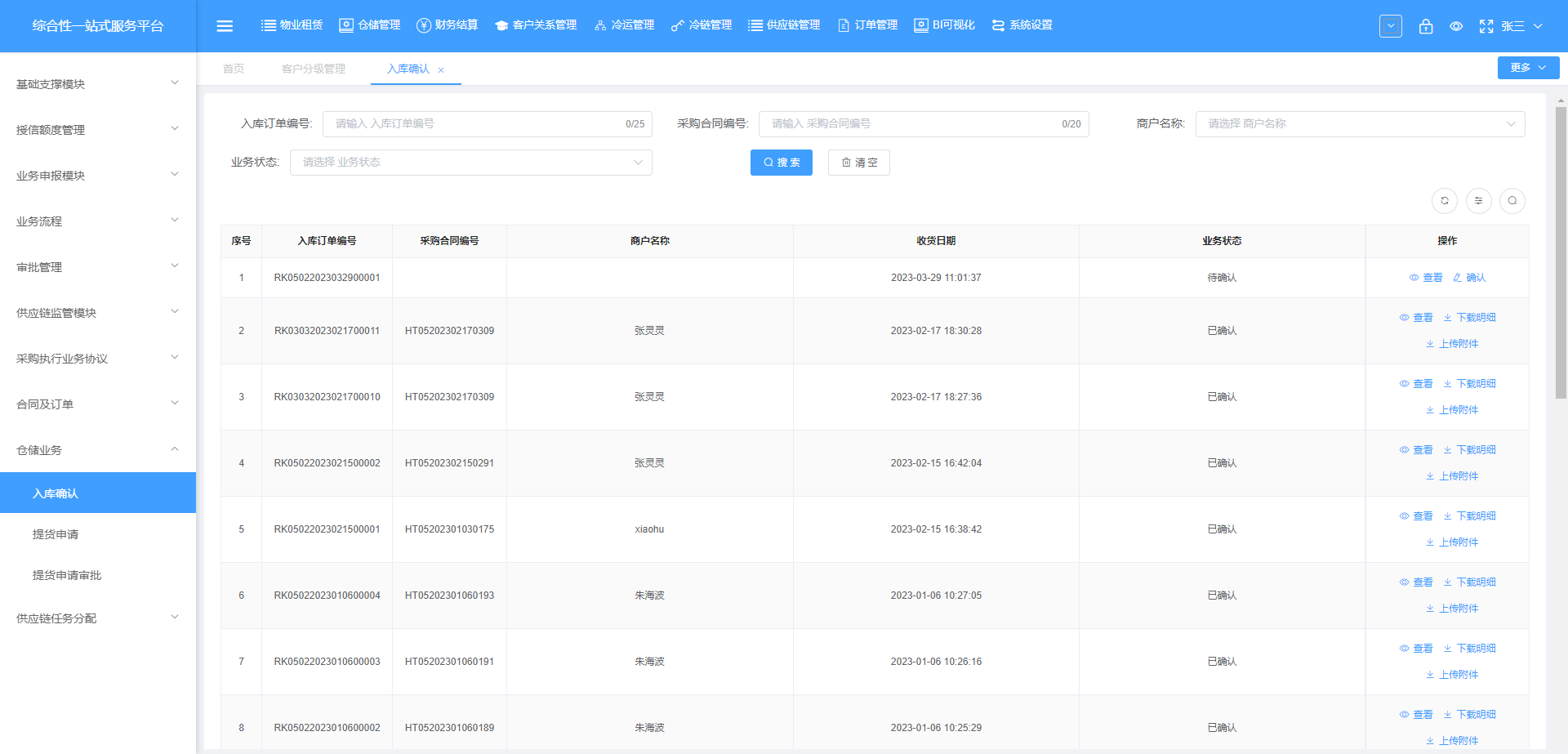Open 商户名称 dropdown
The image size is (1568, 754).
point(1360,124)
